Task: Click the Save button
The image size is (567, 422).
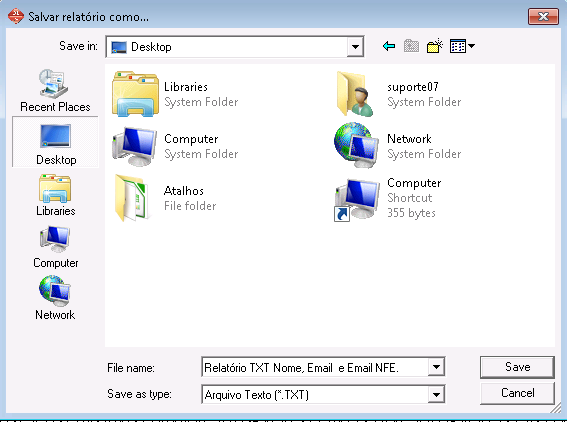Action: click(517, 367)
